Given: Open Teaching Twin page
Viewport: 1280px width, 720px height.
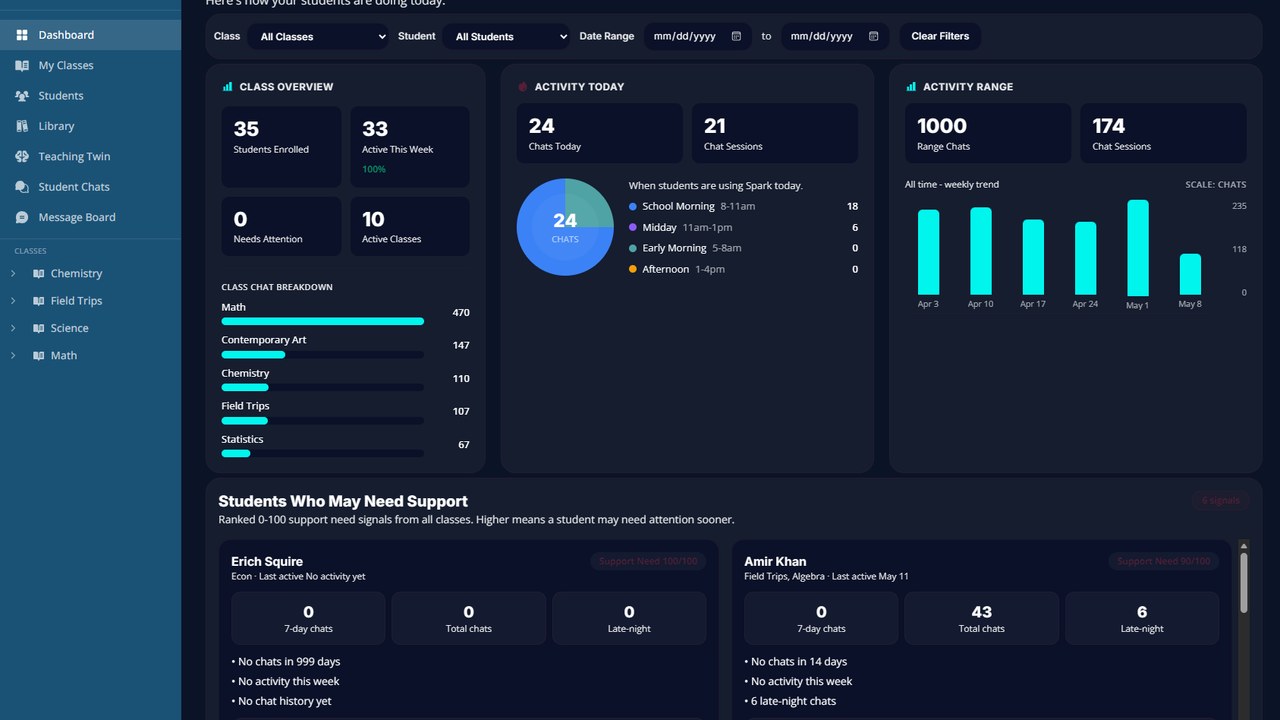Looking at the screenshot, I should tap(90, 157).
